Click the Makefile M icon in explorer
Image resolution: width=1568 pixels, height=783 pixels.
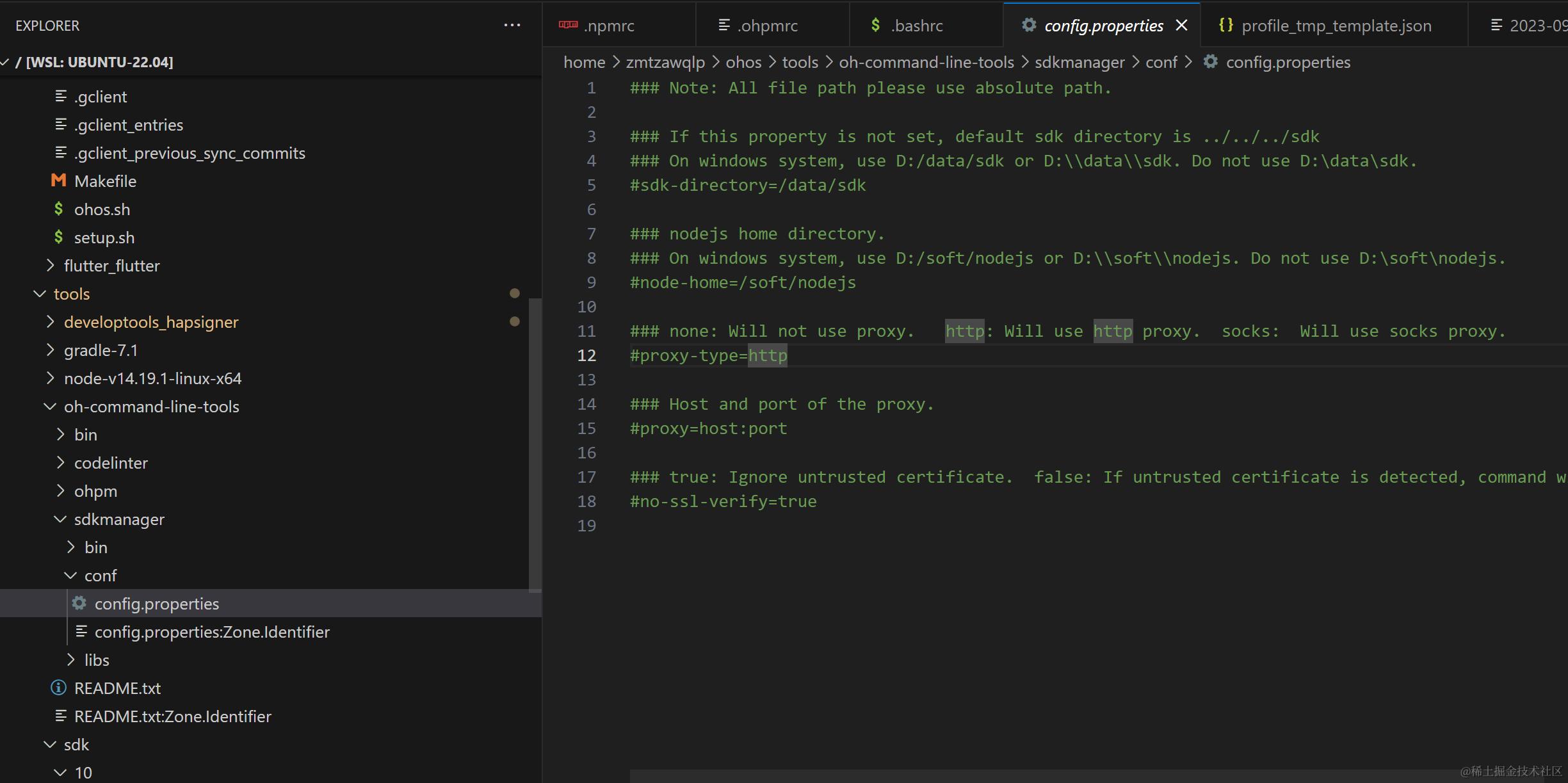[x=58, y=181]
